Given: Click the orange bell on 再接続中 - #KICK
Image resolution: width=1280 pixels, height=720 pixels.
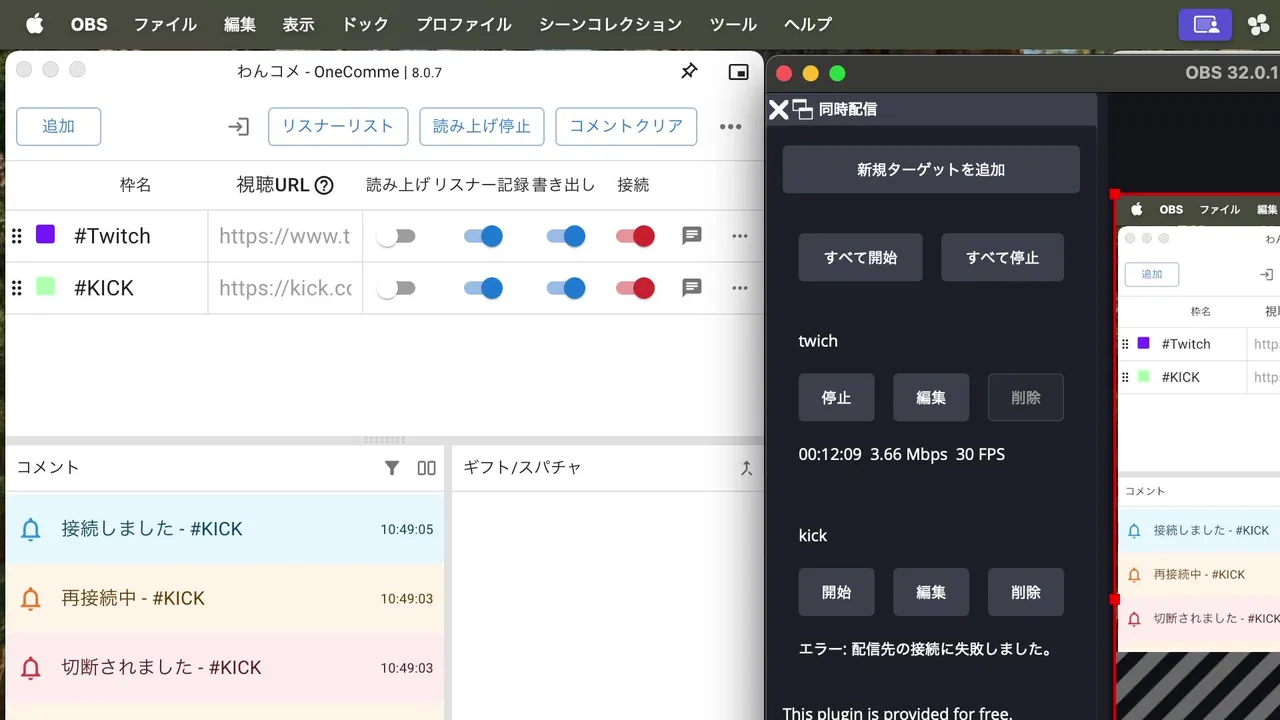Looking at the screenshot, I should 31,599.
